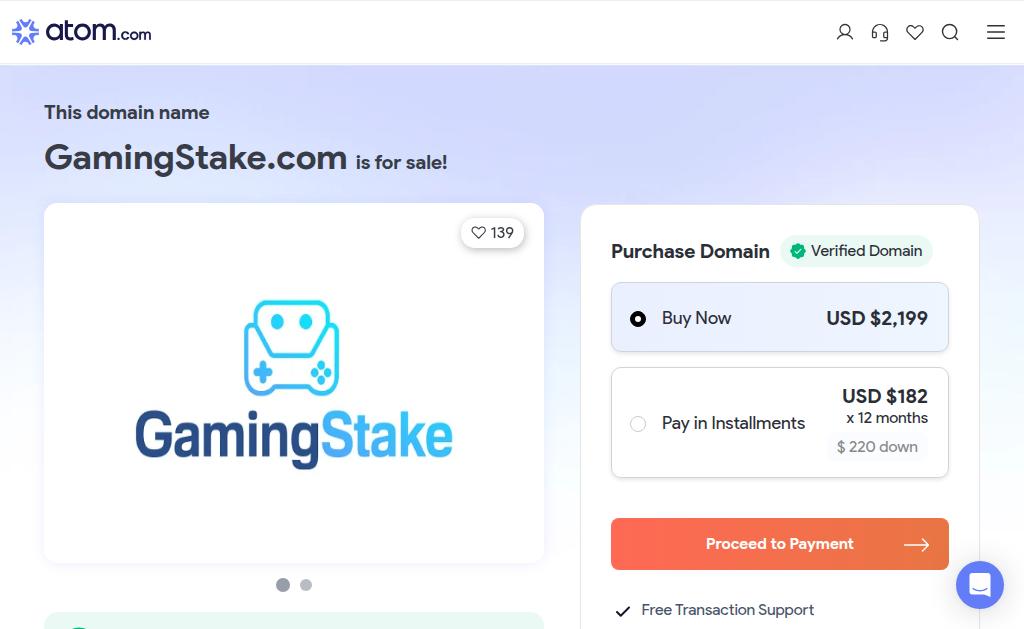Image resolution: width=1024 pixels, height=629 pixels.
Task: Click the search magnifier icon
Action: click(x=950, y=32)
